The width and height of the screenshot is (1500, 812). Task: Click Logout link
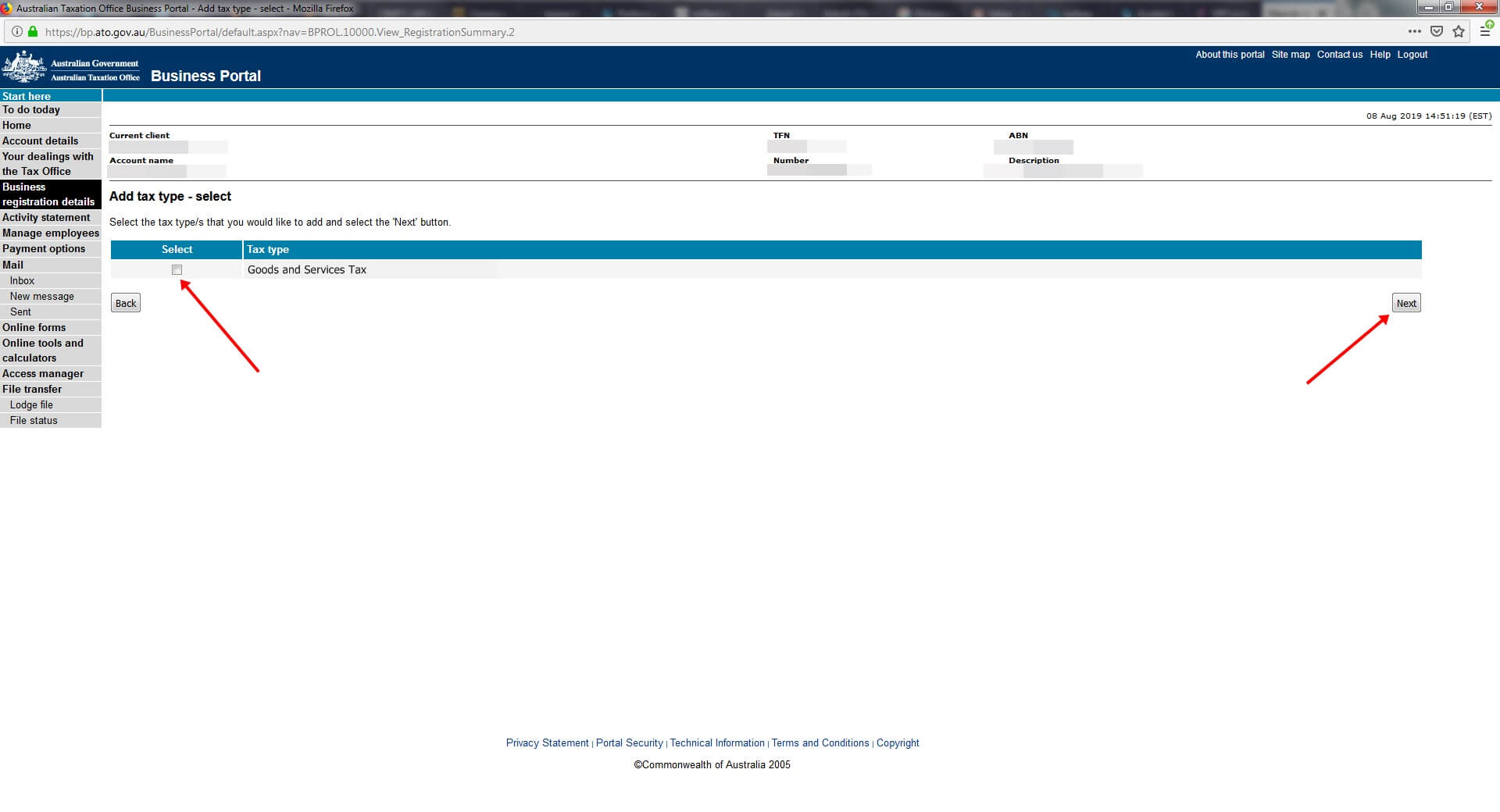point(1412,55)
